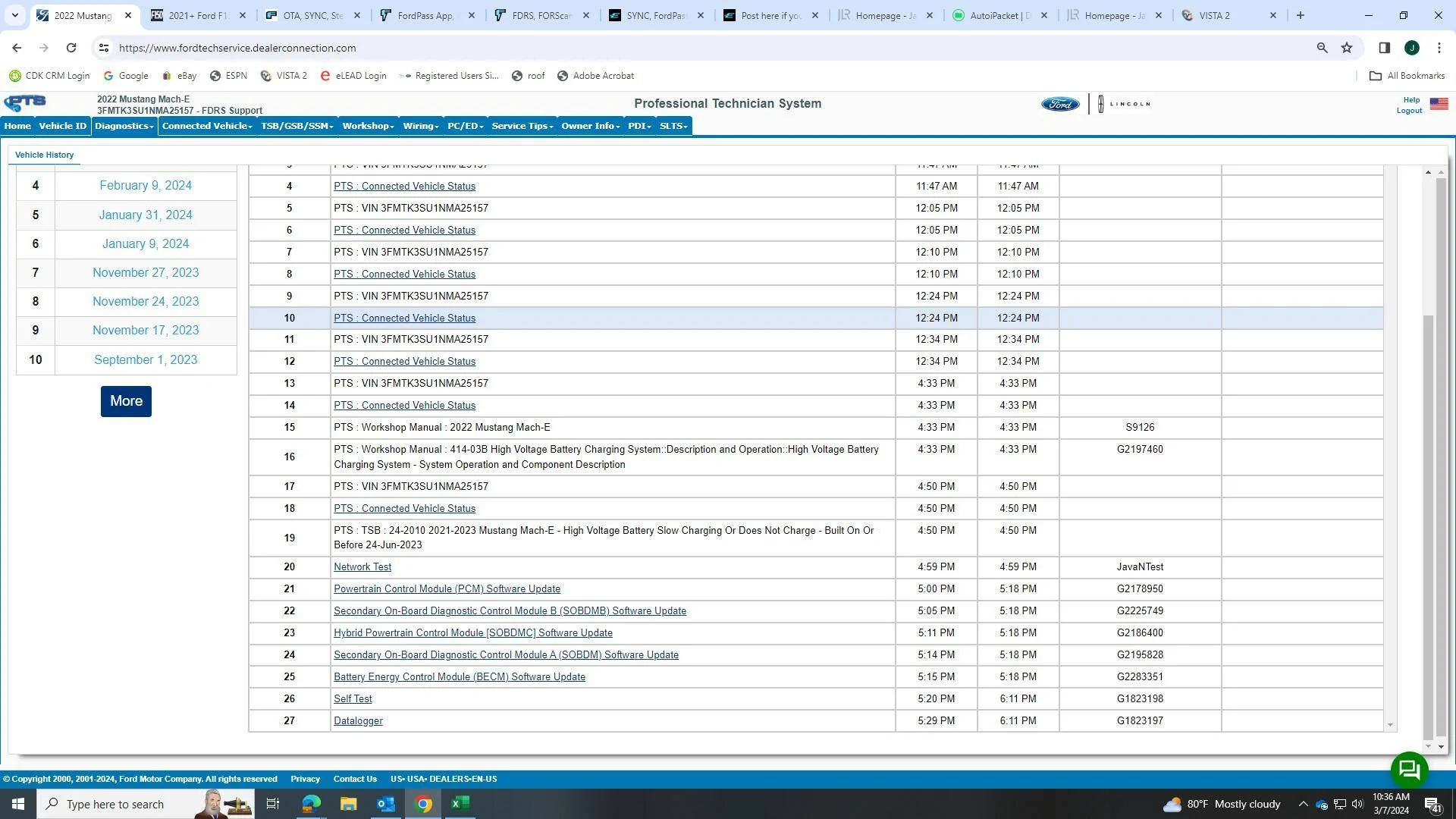Open the Contact Us footer link
Screen dimensions: 1456x819
pyautogui.click(x=355, y=779)
